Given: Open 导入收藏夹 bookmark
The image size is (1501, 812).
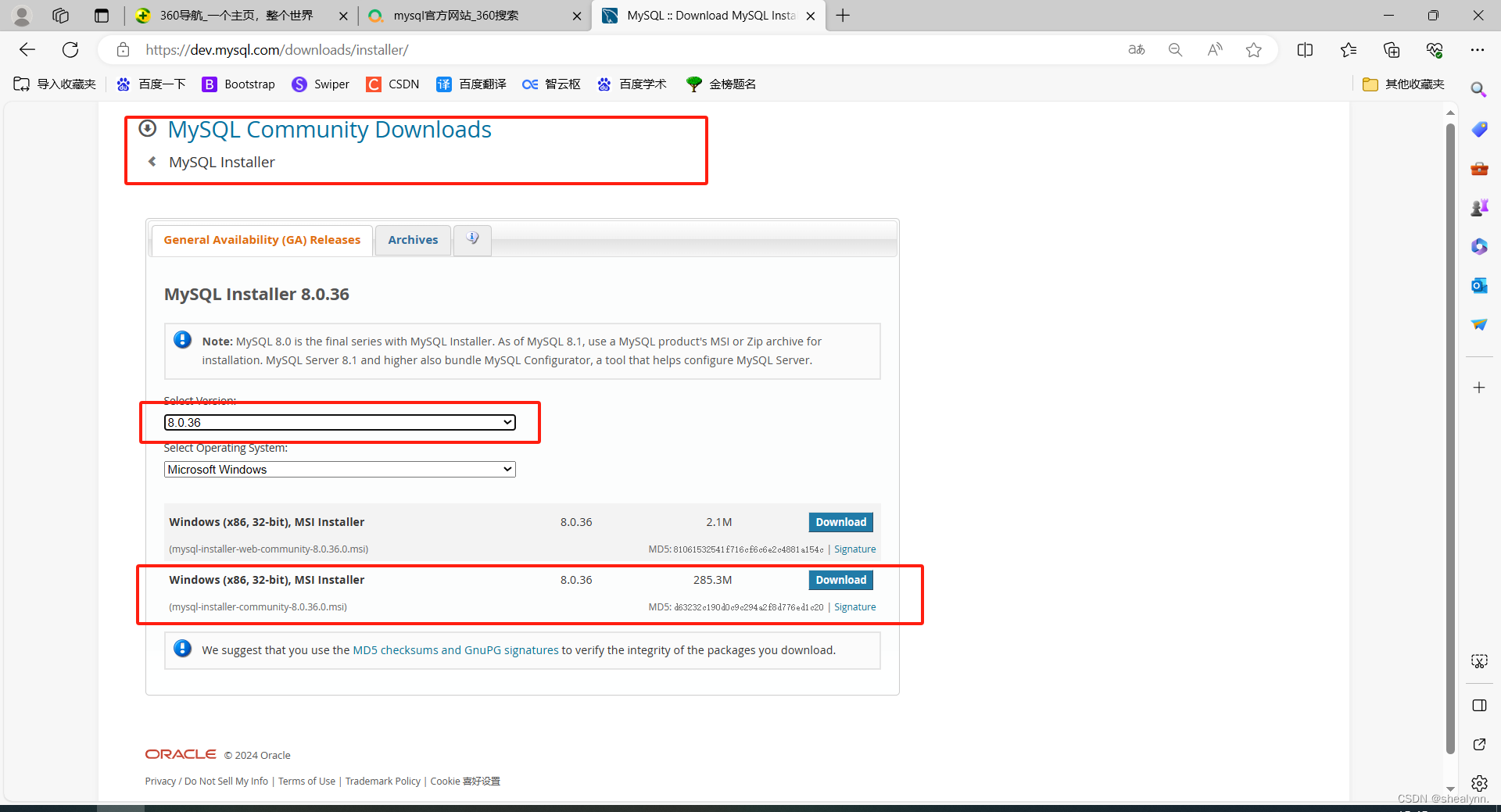Looking at the screenshot, I should 55,84.
